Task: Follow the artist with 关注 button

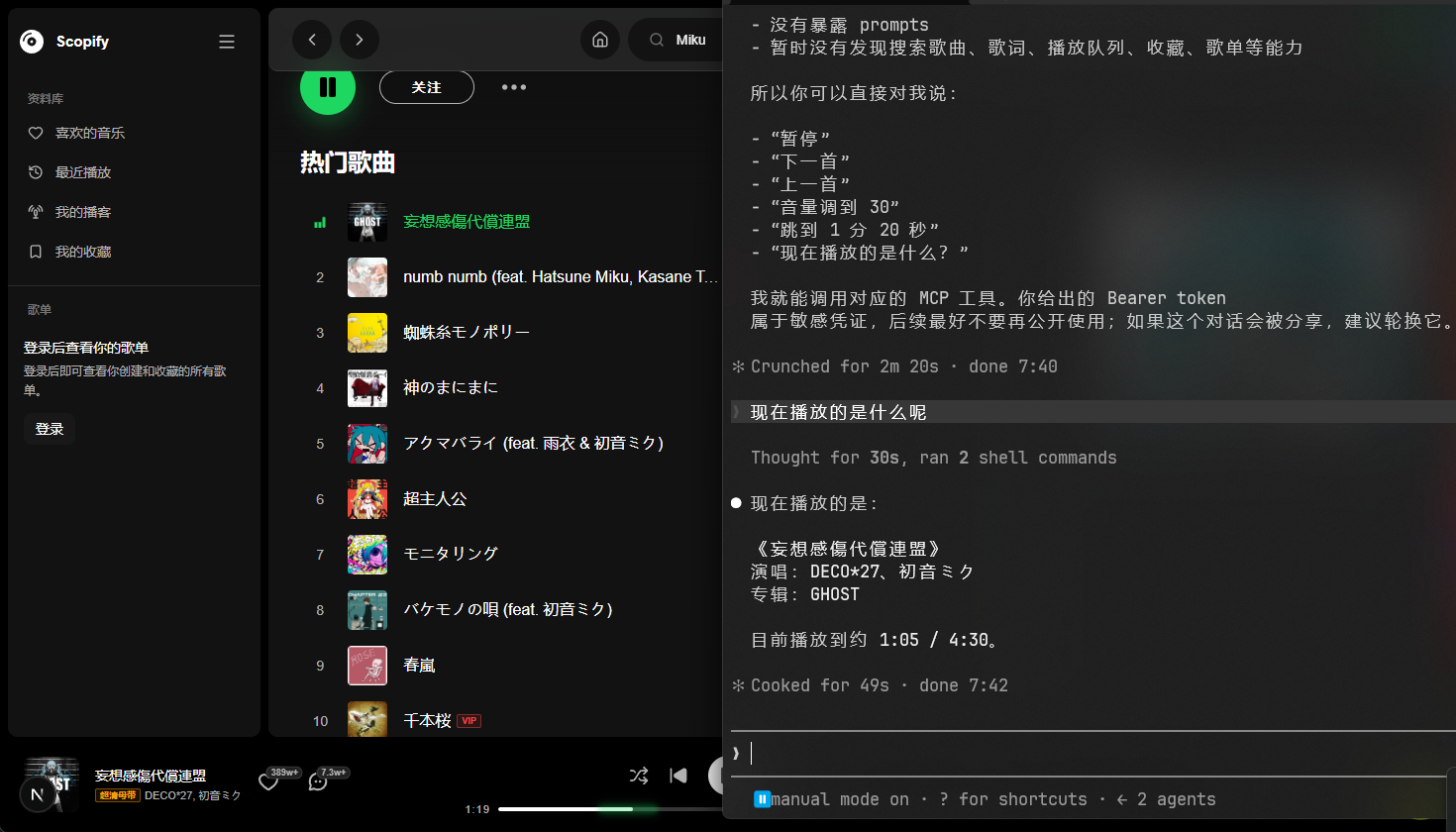Action: coord(427,87)
